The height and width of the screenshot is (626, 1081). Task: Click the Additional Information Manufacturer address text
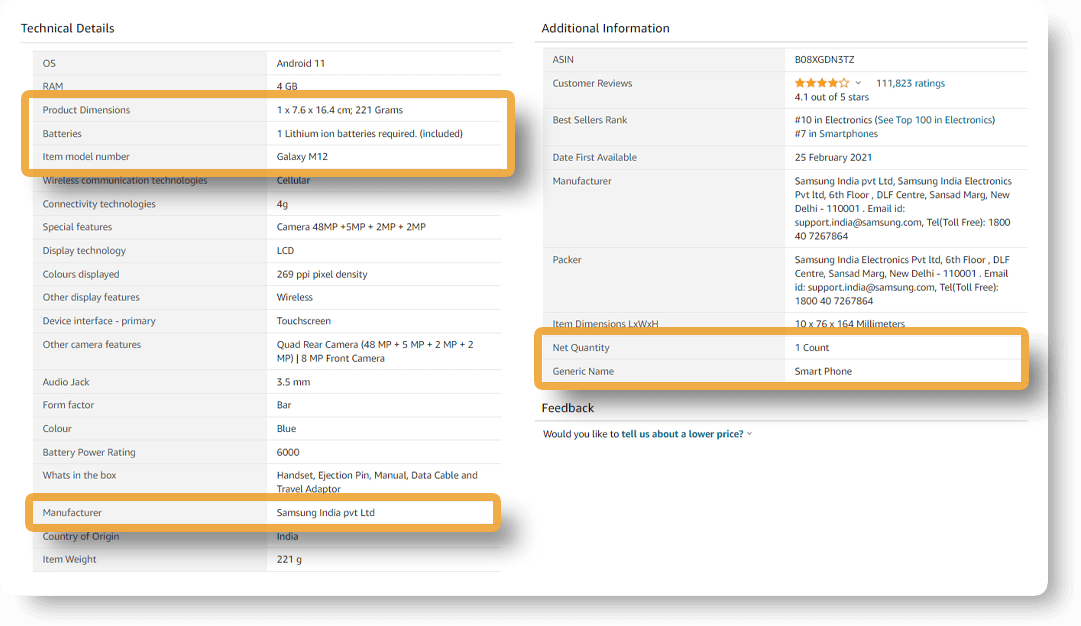903,209
